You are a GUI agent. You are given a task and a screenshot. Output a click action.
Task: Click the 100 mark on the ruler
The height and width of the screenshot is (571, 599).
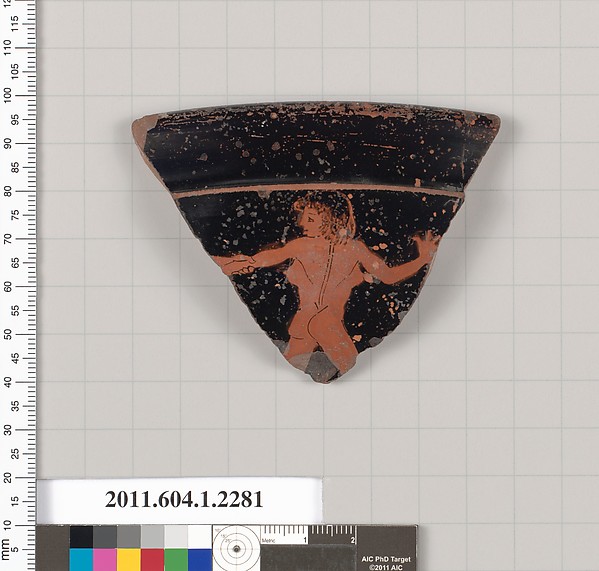click(x=8, y=95)
